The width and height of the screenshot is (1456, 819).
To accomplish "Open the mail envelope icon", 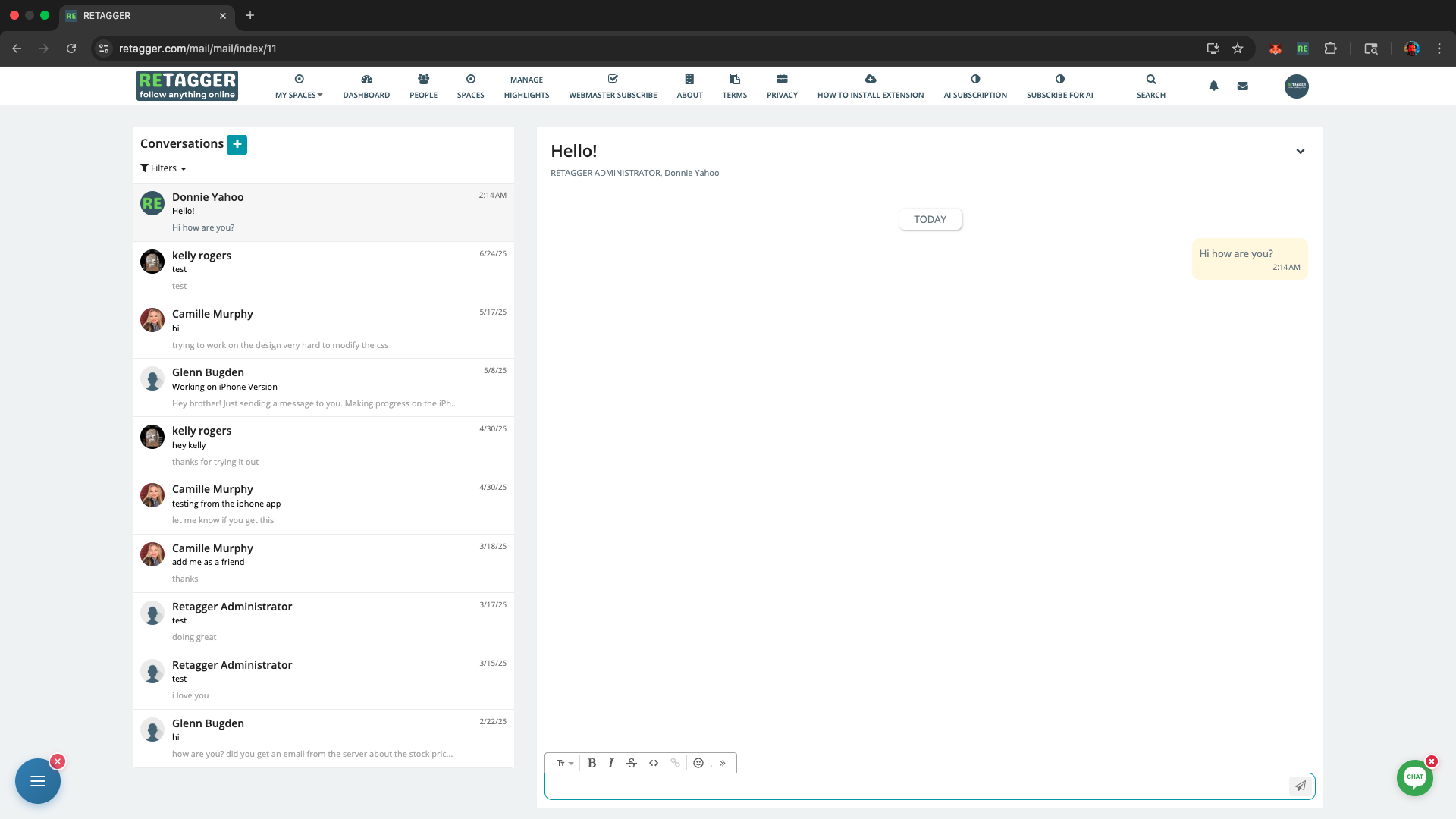I will click(x=1242, y=86).
